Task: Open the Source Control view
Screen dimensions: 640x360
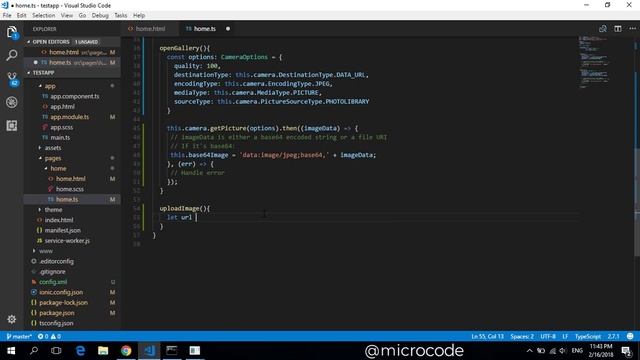Action: coord(12,78)
